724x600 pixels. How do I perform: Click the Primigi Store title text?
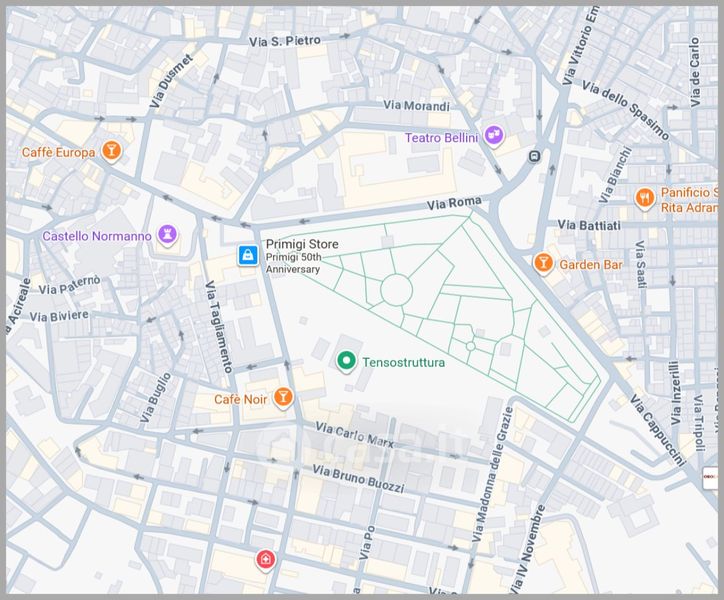[x=301, y=244]
